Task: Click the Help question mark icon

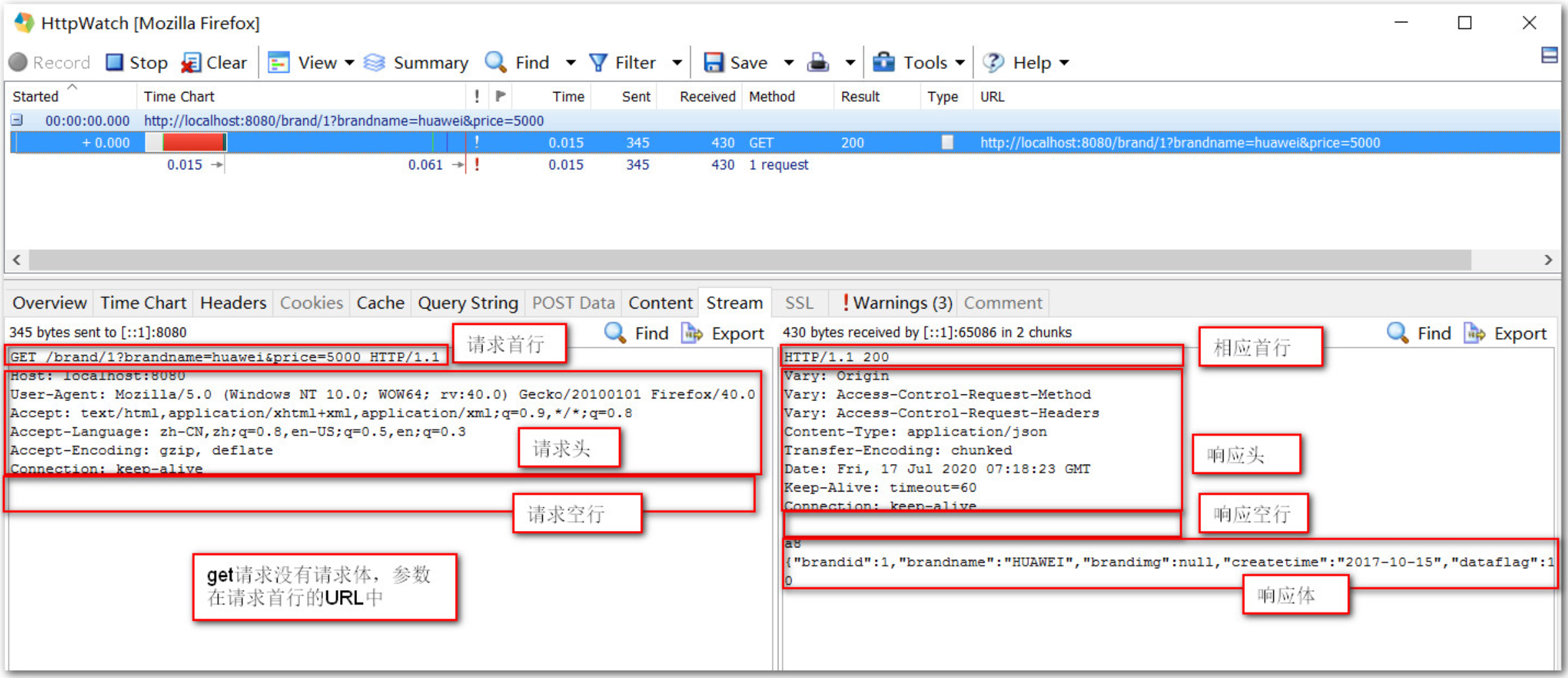Action: [993, 62]
